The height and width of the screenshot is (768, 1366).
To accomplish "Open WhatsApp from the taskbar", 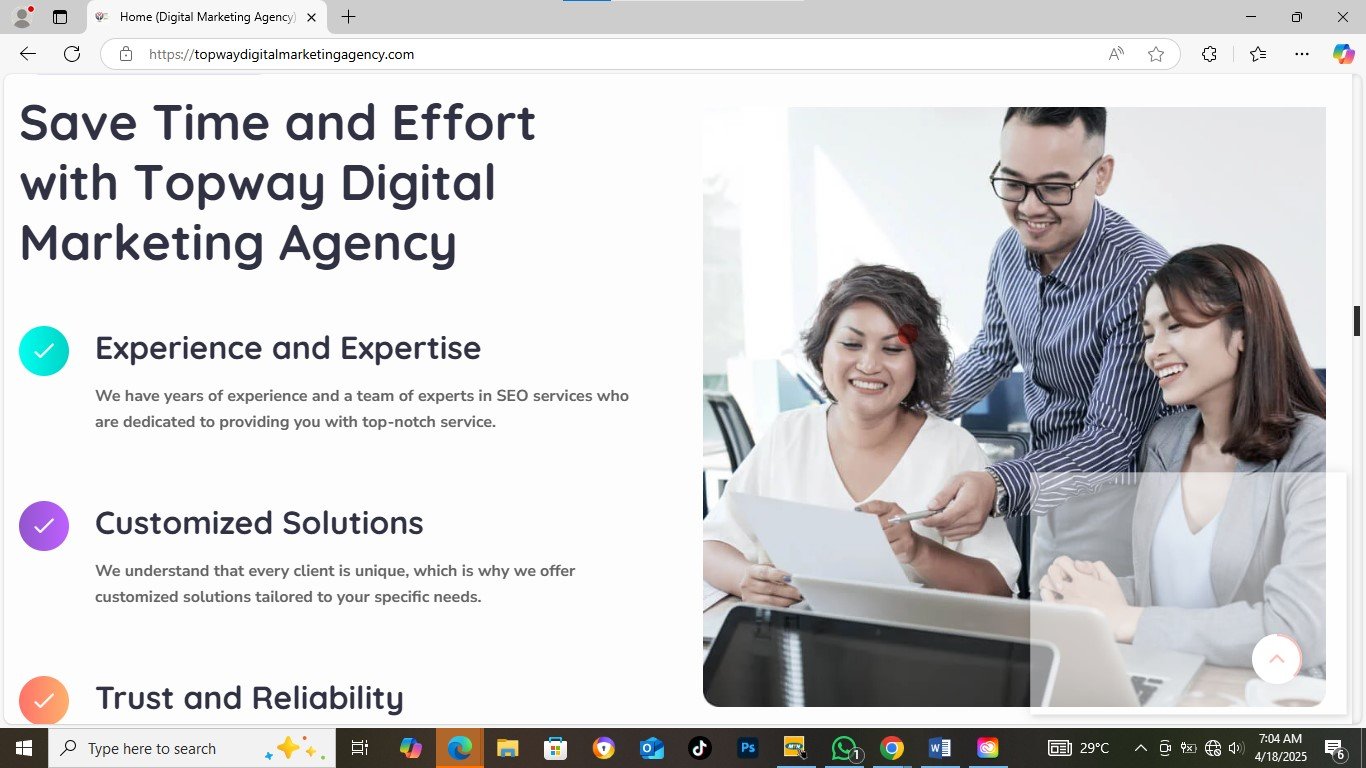I will point(844,748).
